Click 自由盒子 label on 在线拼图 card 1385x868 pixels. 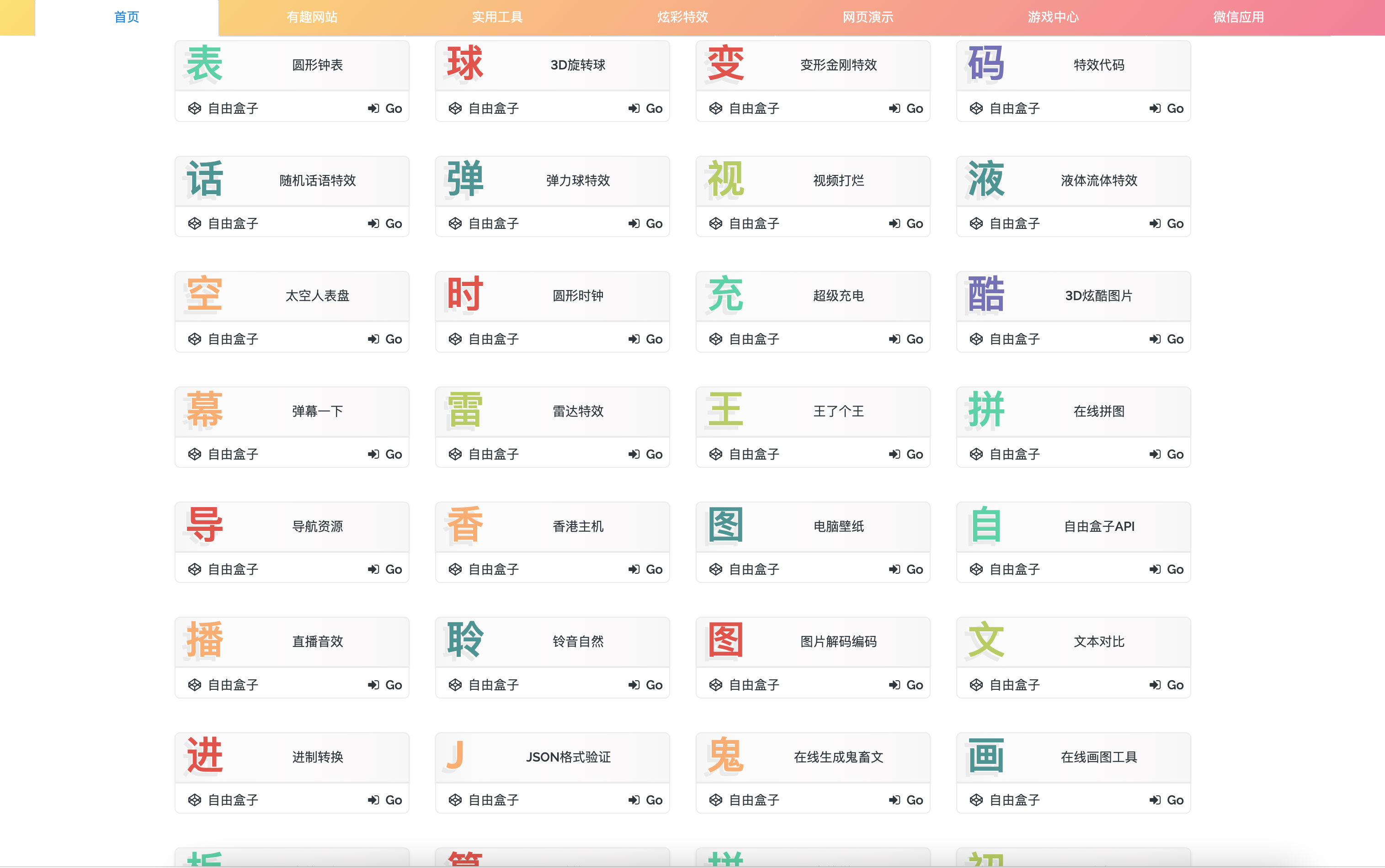(x=1015, y=454)
